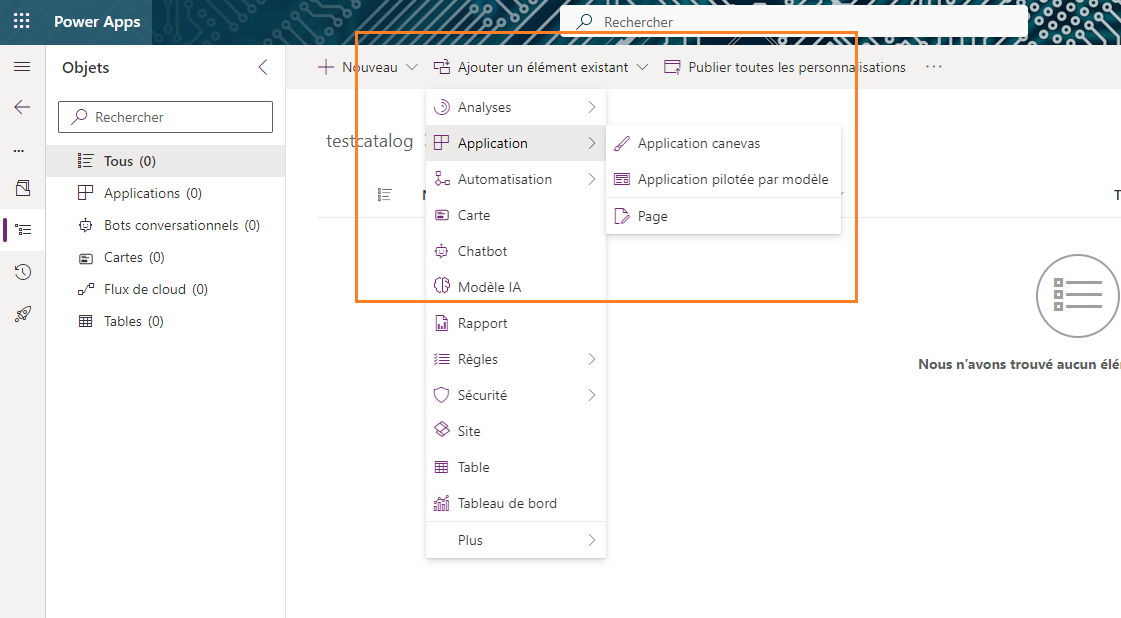
Task: Select Modèle IA menu item
Action: click(x=489, y=287)
